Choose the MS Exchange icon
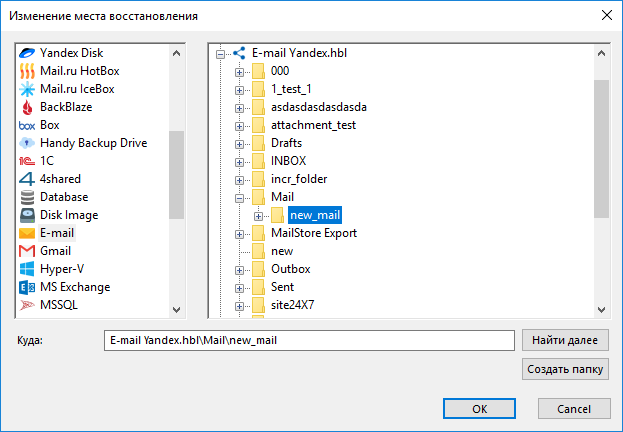The height and width of the screenshot is (432, 623). pos(27,287)
